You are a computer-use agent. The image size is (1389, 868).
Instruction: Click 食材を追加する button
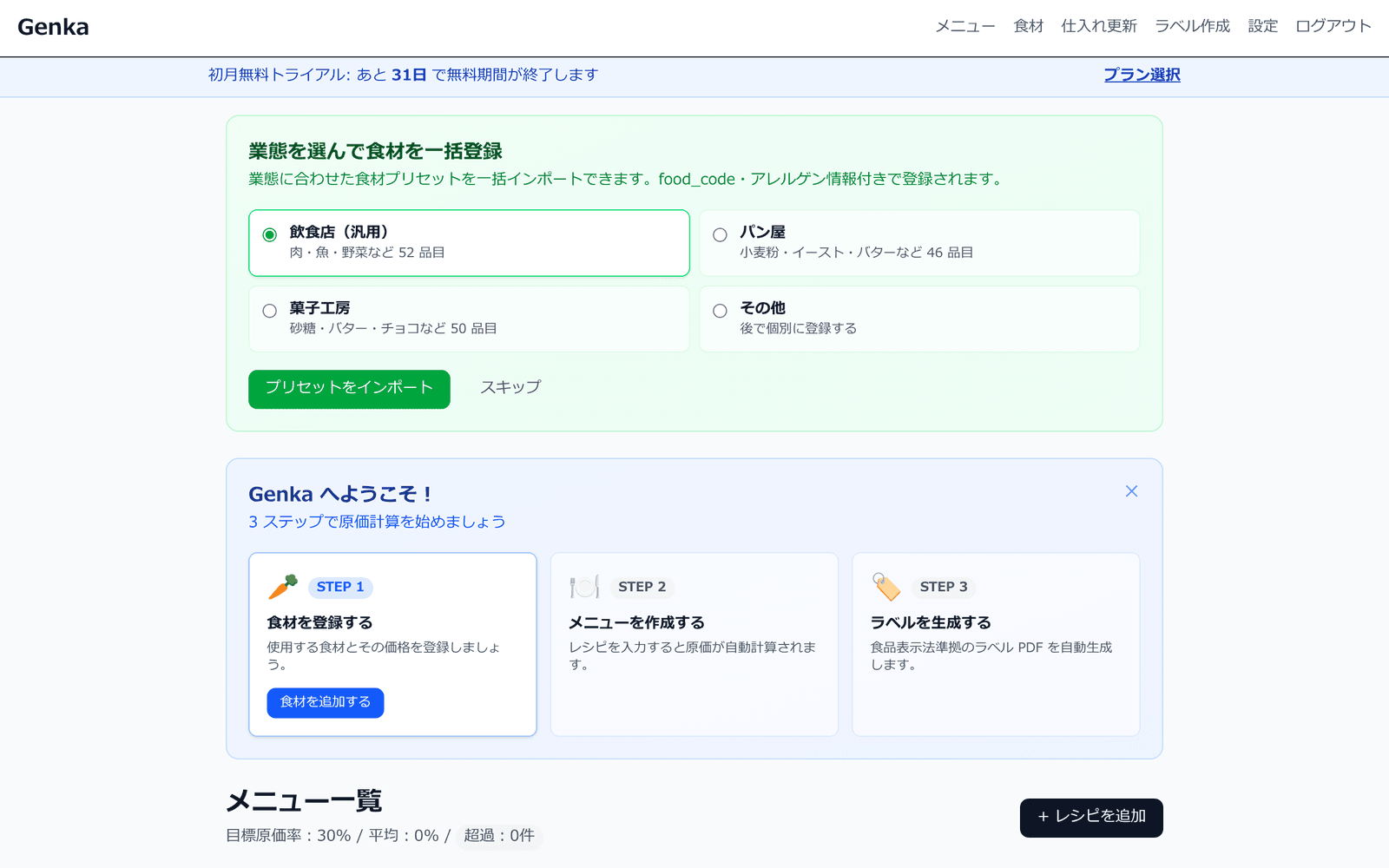click(x=326, y=702)
